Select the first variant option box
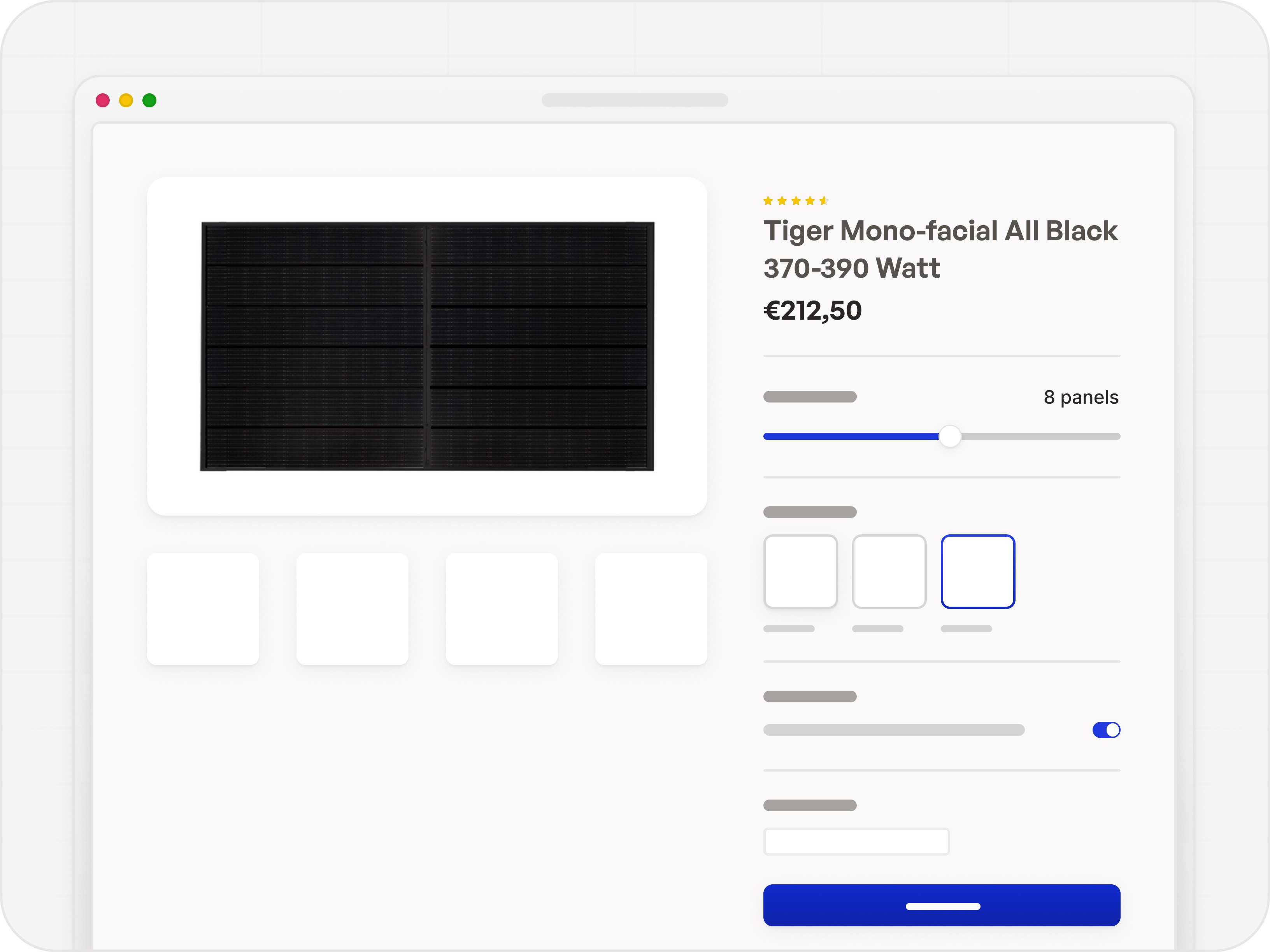Viewport: 1270px width, 952px height. 801,571
